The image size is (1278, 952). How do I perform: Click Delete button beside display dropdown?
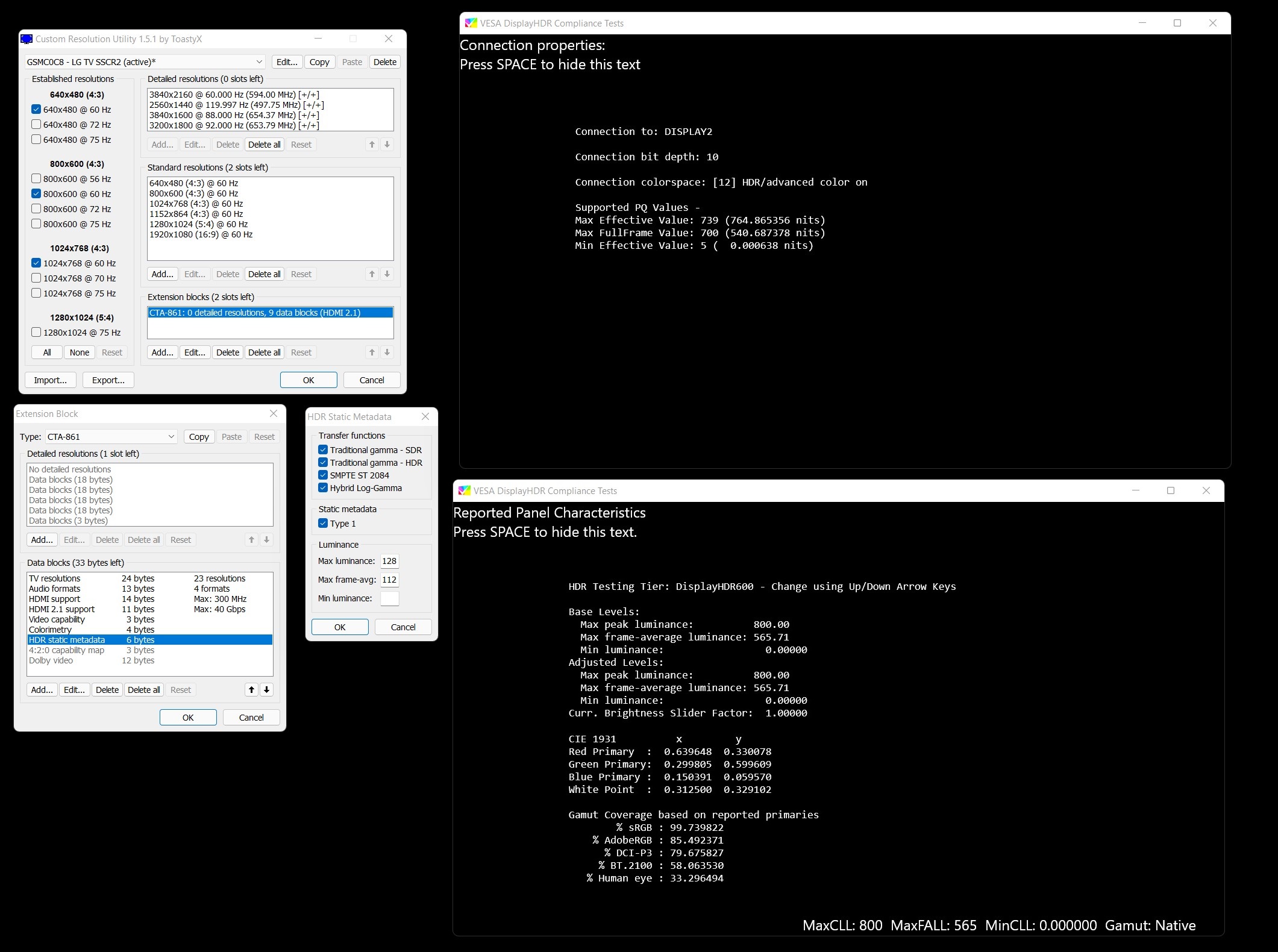(385, 62)
